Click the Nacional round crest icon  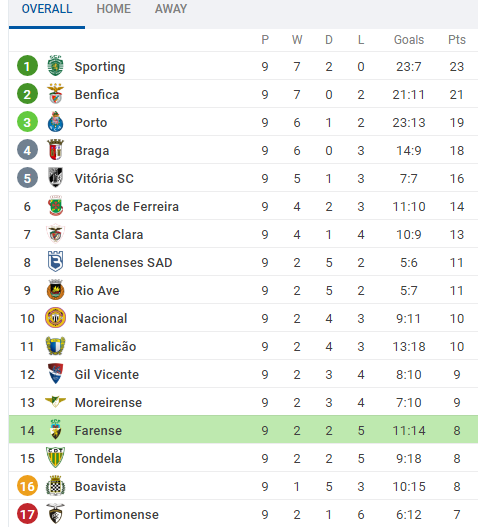55,318
